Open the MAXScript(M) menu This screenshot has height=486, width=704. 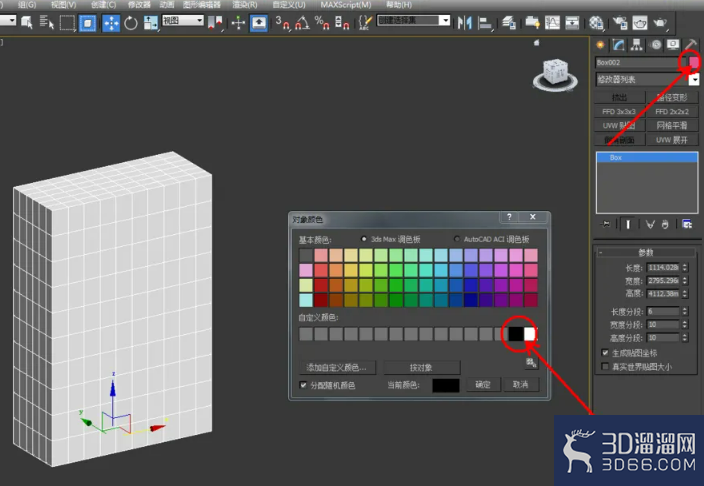(x=346, y=4)
